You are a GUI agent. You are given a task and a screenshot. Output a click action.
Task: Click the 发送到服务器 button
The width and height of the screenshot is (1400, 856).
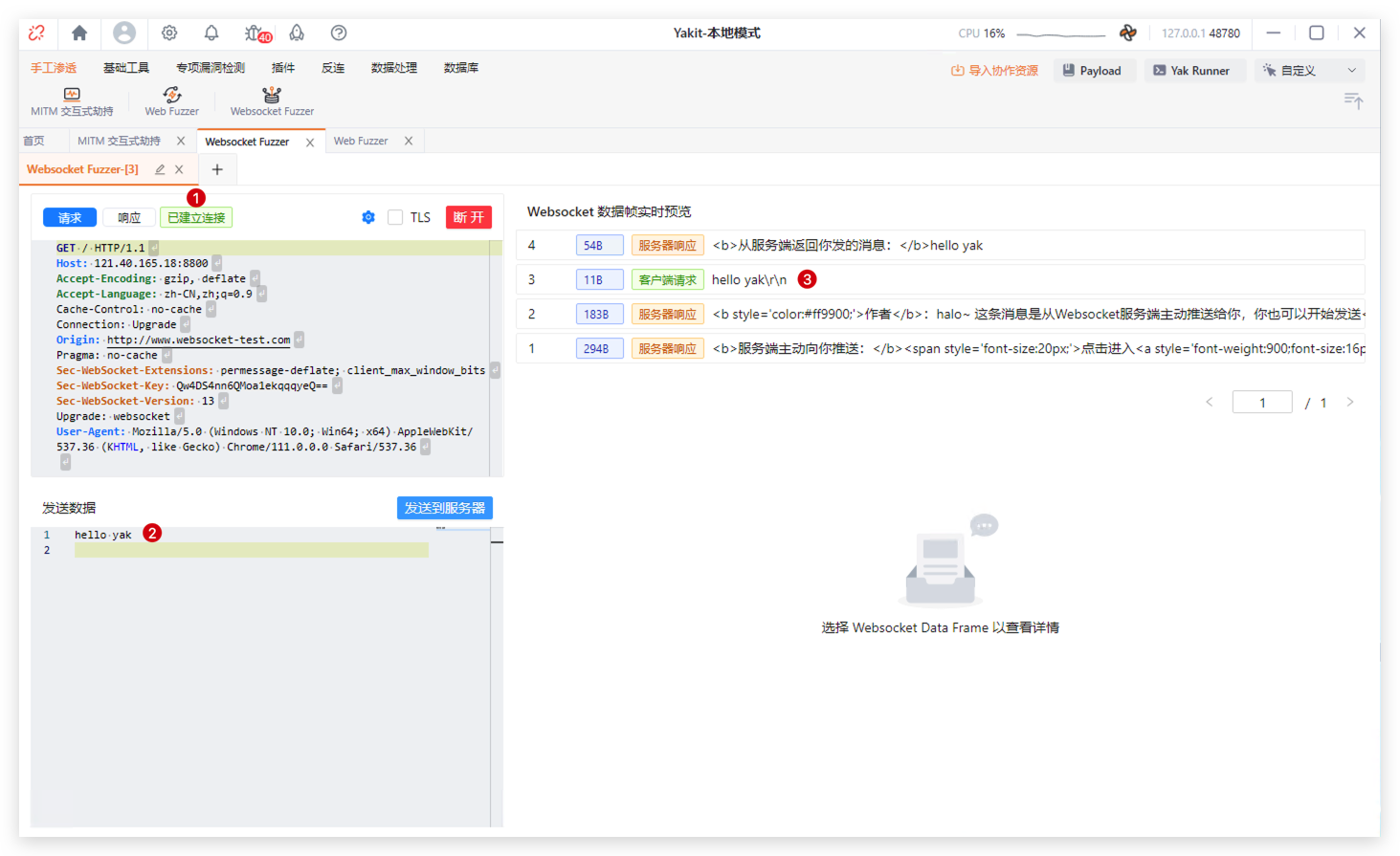(444, 508)
